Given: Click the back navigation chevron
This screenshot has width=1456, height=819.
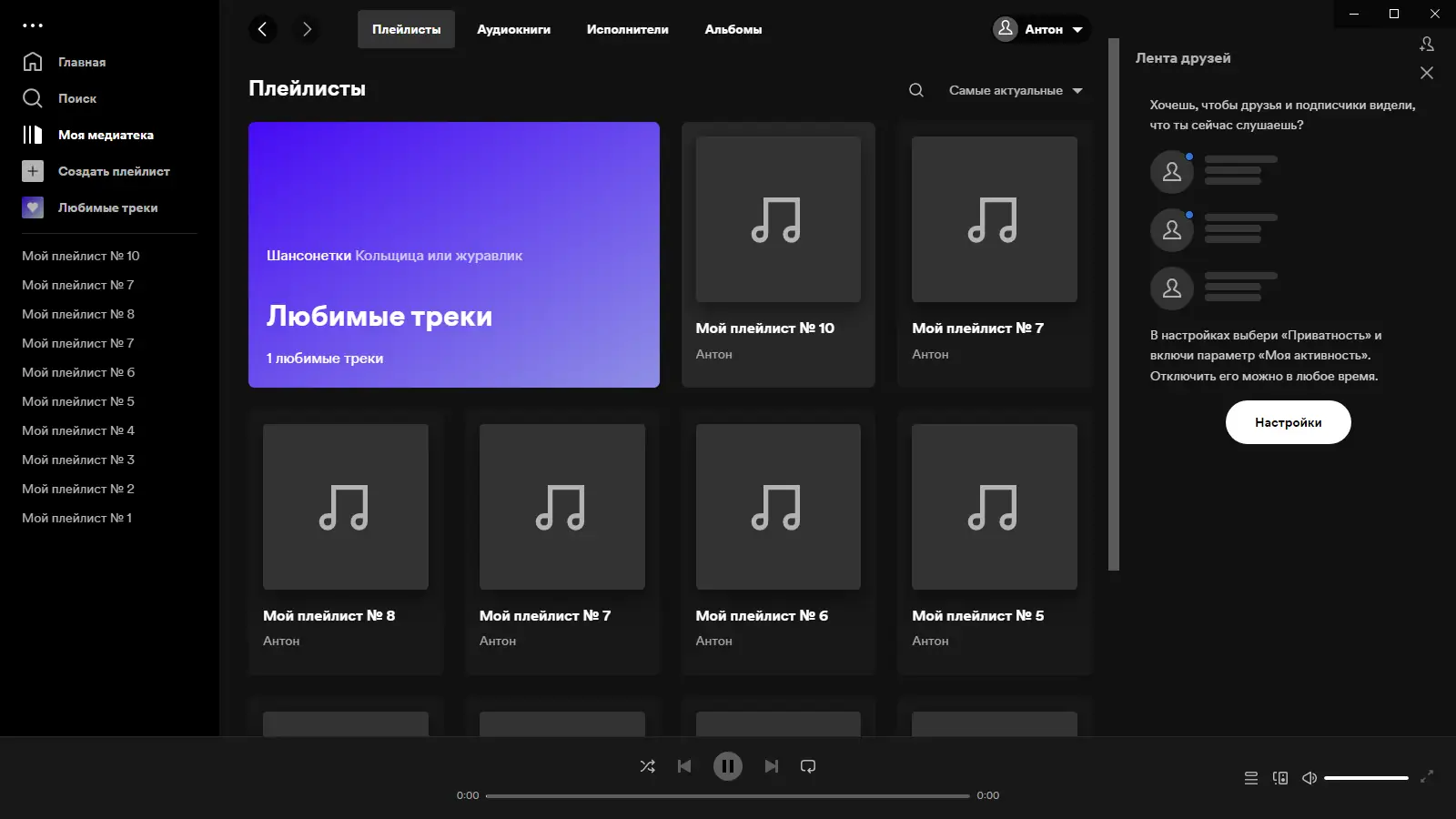Looking at the screenshot, I should 263,29.
